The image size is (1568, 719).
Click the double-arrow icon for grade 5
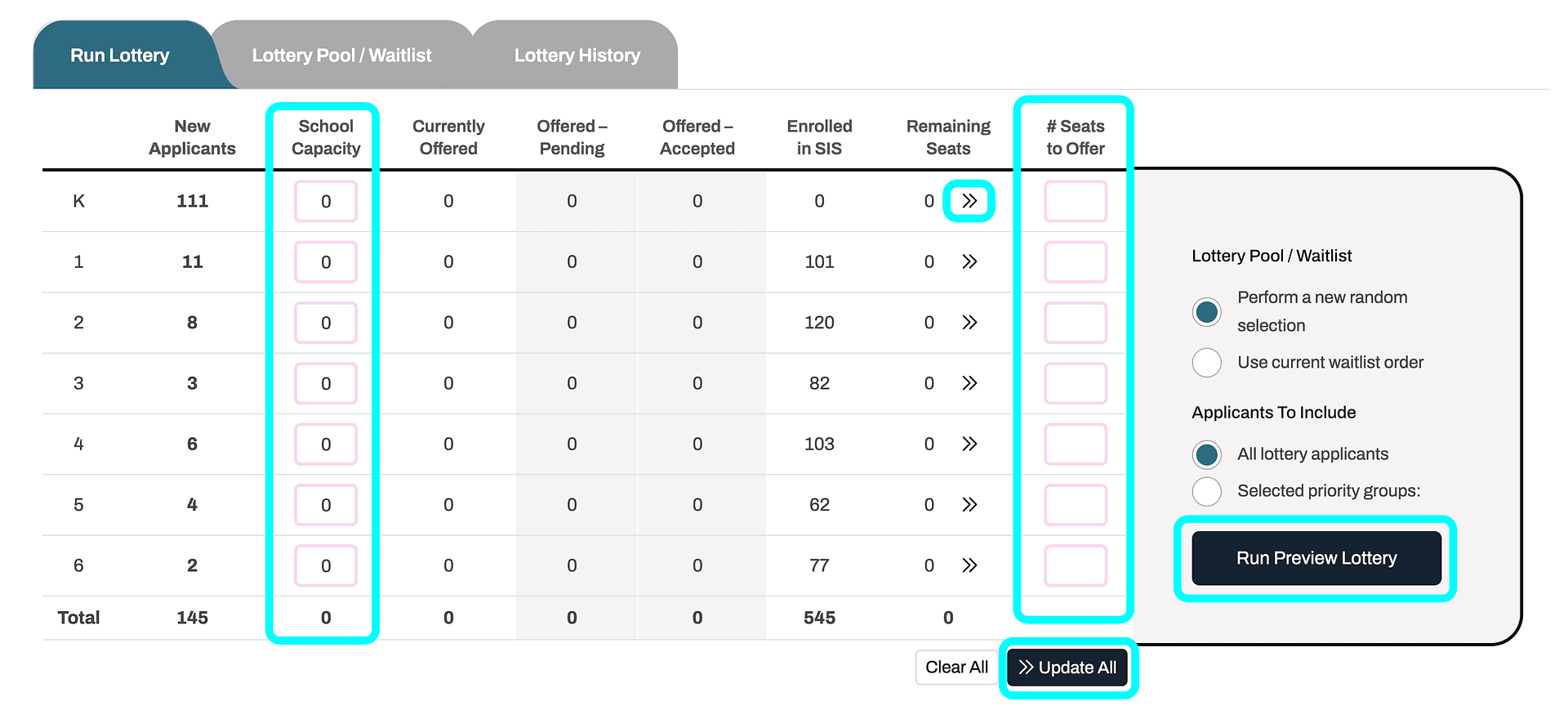(969, 504)
